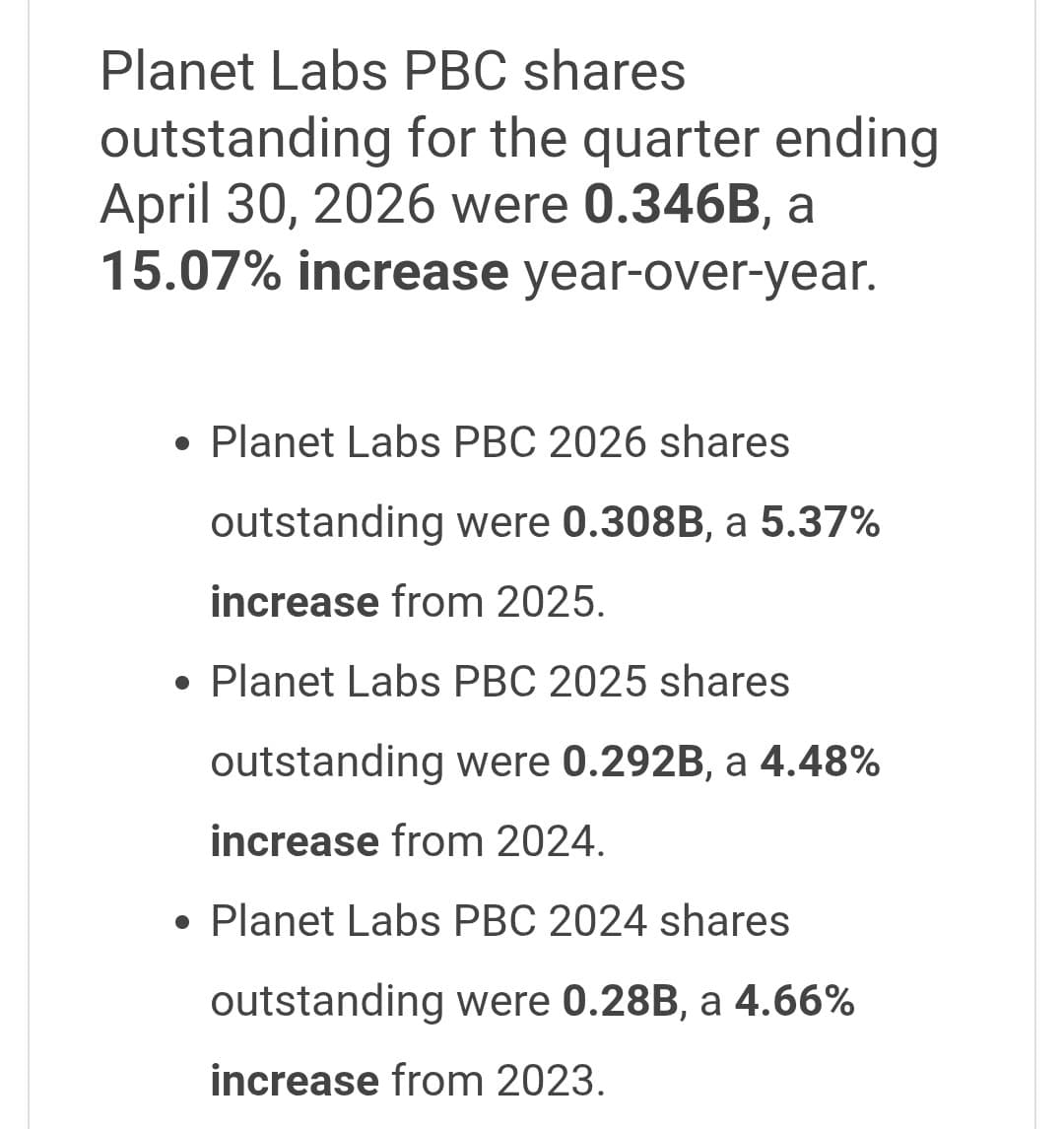1064x1129 pixels.
Task: Click the 4.48% percentage text
Action: pos(820,762)
